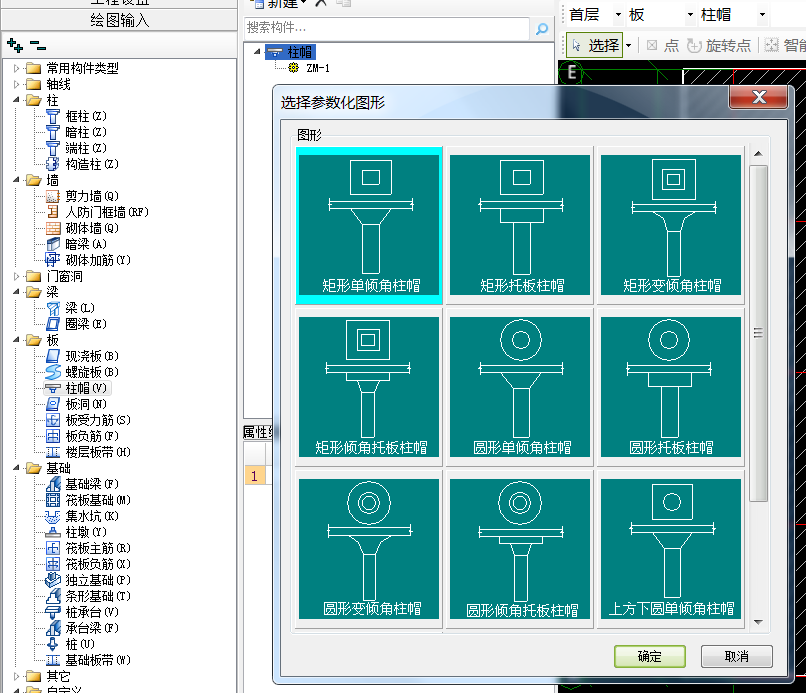Collapse the 板 folder
This screenshot has height=693, width=806.
[x=16, y=340]
